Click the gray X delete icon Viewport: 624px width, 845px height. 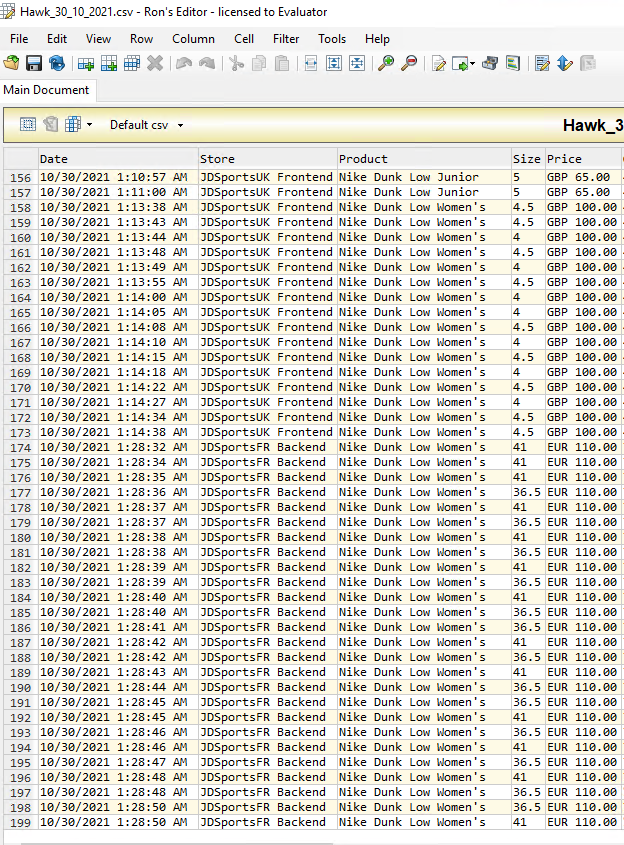[155, 64]
